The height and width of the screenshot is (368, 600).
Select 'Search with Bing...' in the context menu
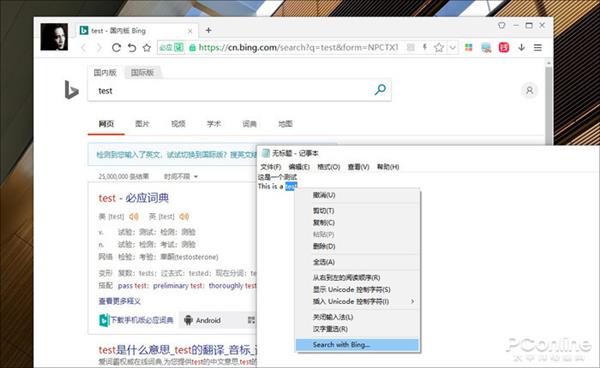click(357, 345)
